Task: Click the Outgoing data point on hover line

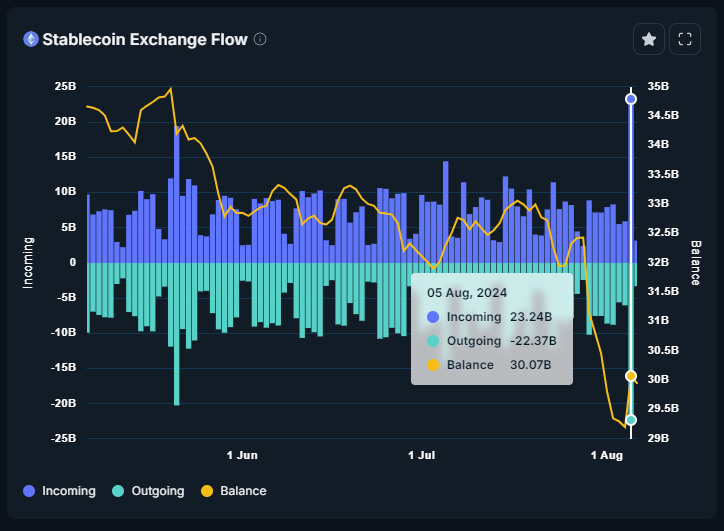Action: pos(631,420)
